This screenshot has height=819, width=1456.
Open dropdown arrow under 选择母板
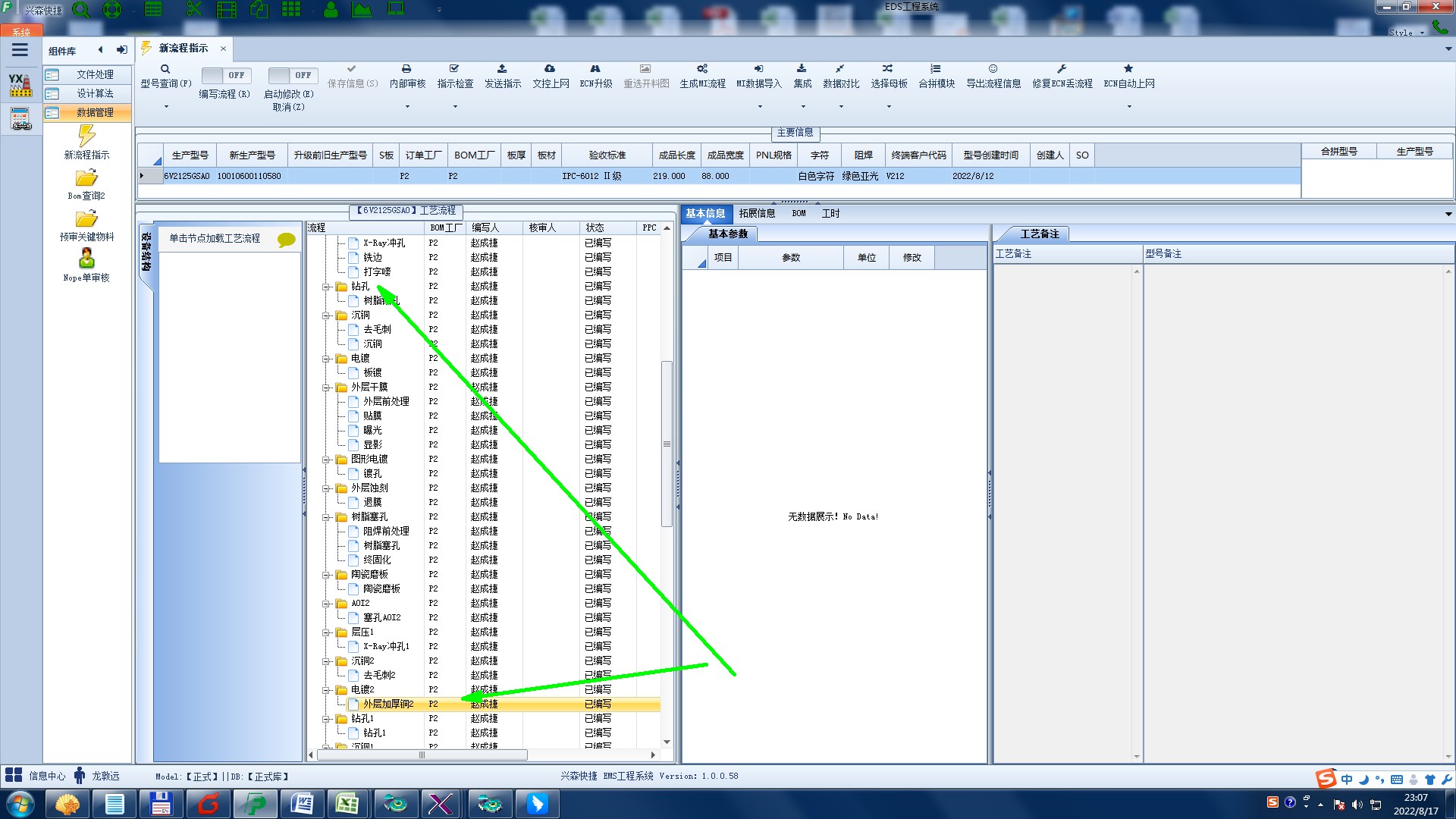click(889, 107)
